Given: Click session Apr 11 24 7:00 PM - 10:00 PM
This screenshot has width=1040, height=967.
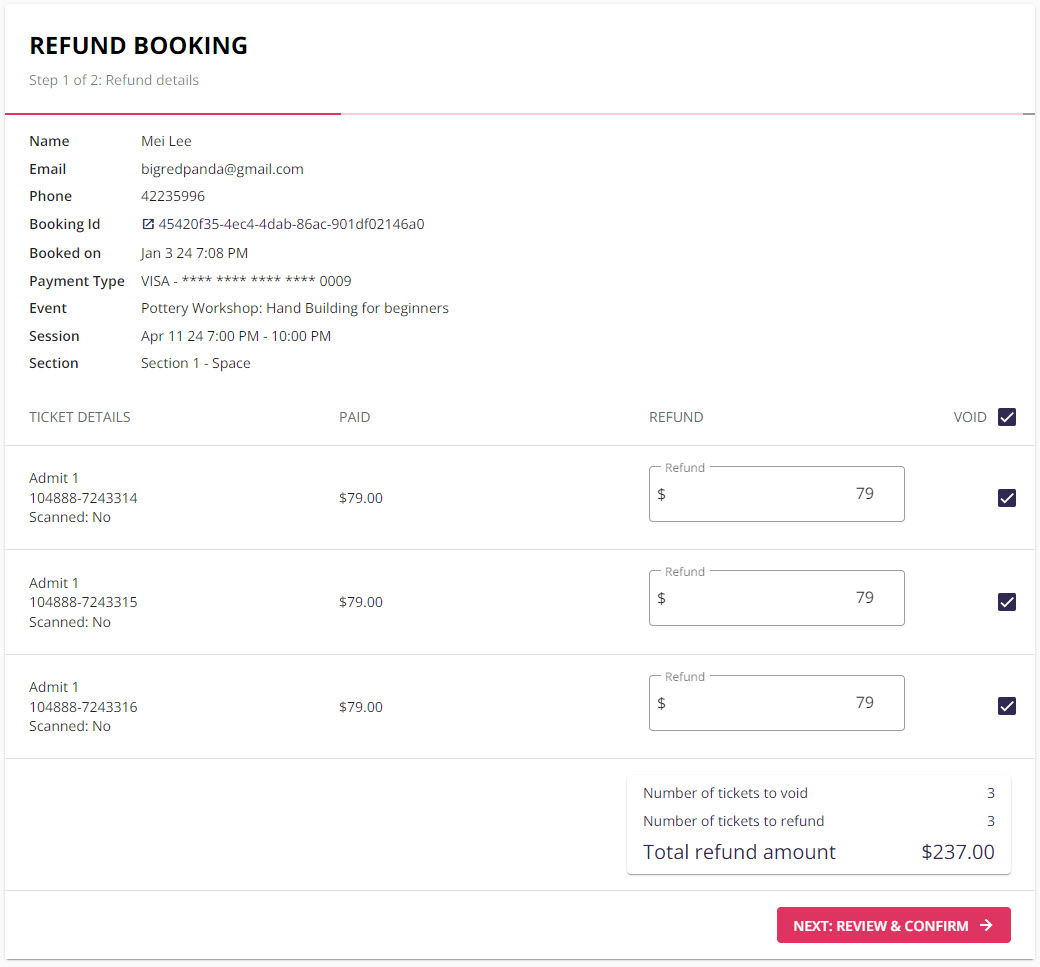Looking at the screenshot, I should tap(235, 336).
